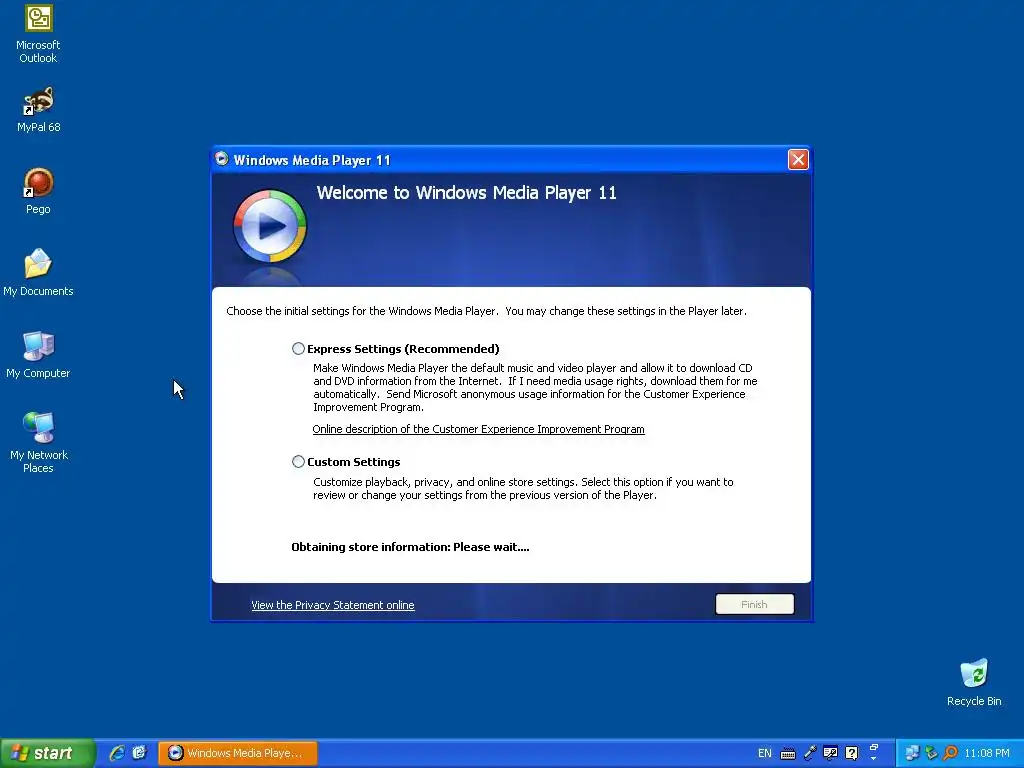The image size is (1024, 768).
Task: Close the Windows Media Player 11 dialog
Action: click(798, 159)
